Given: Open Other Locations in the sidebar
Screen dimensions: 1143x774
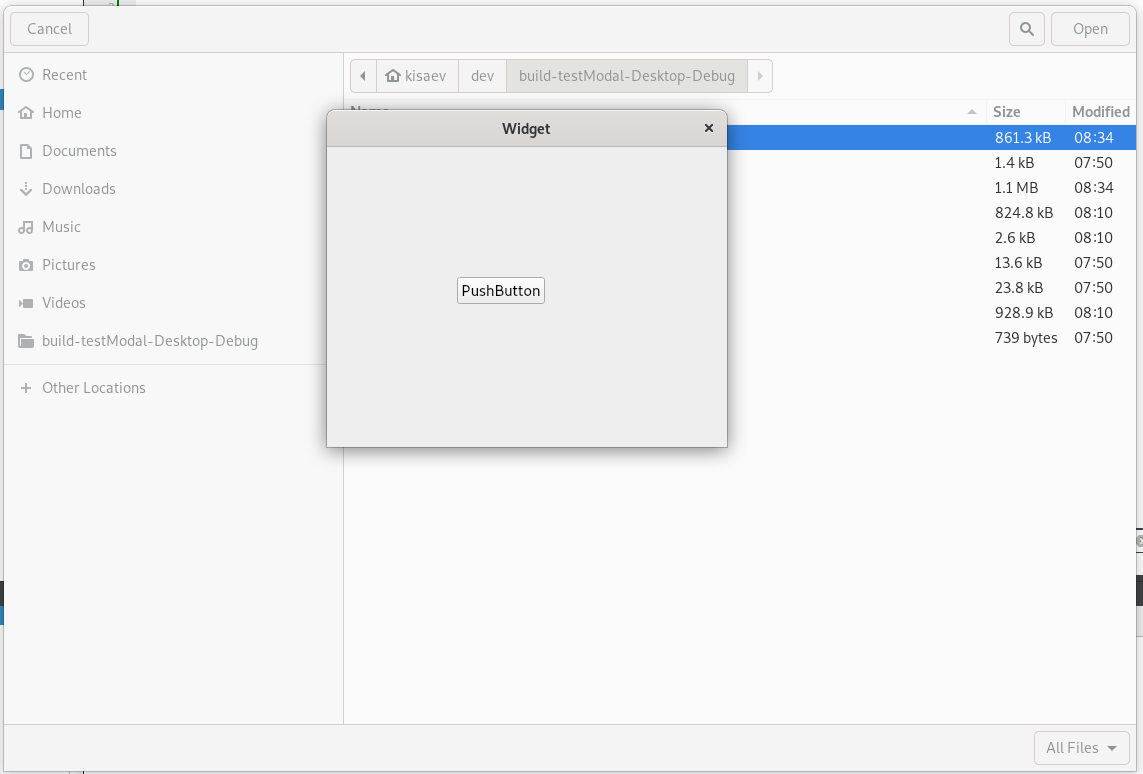Looking at the screenshot, I should (x=93, y=388).
